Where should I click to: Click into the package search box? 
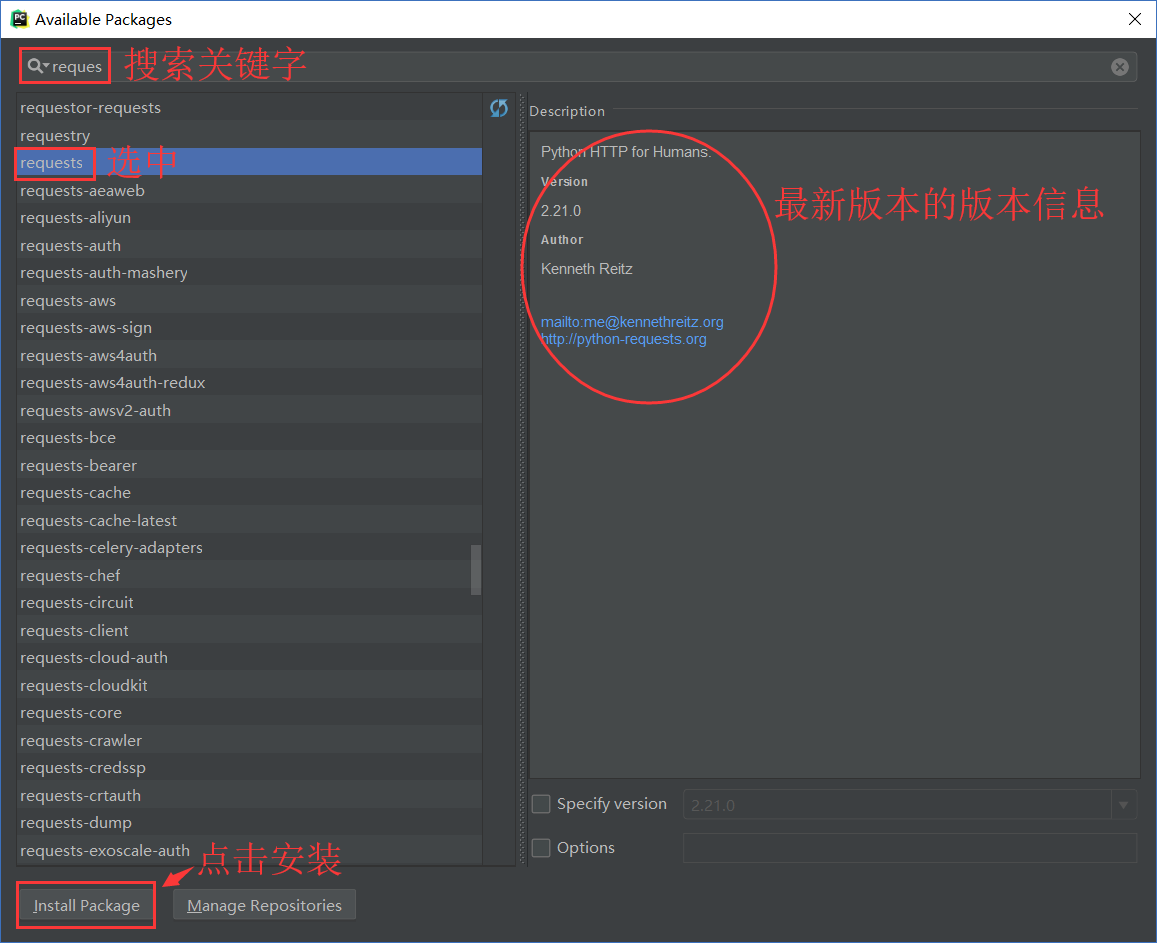[x=600, y=67]
